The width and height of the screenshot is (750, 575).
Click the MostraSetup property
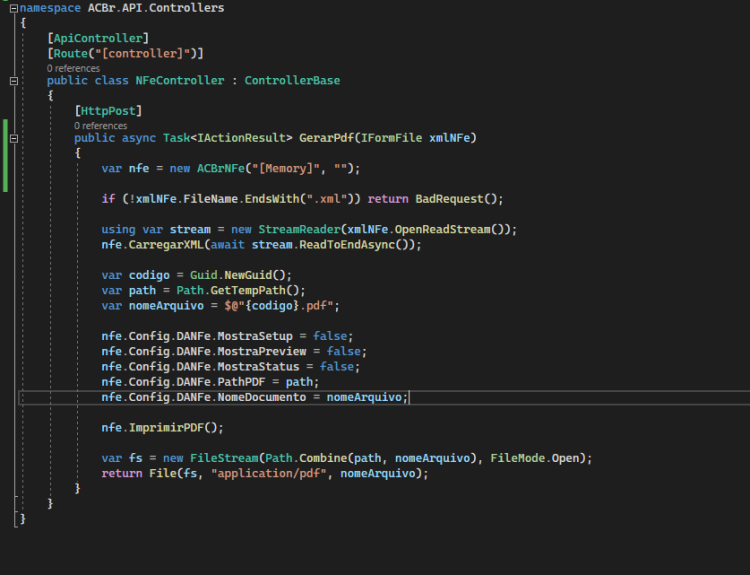(x=255, y=336)
